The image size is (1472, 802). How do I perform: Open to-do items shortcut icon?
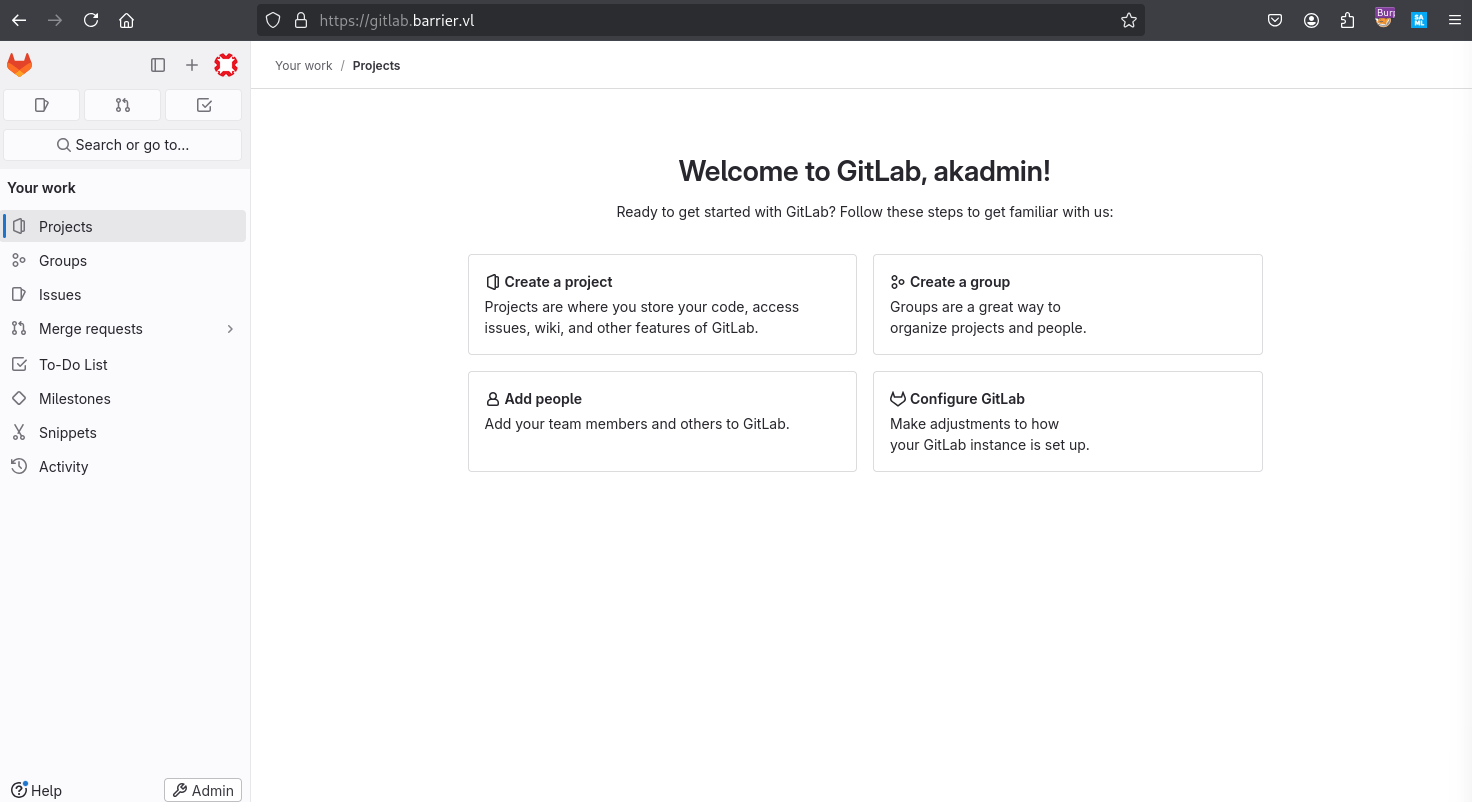coord(204,105)
